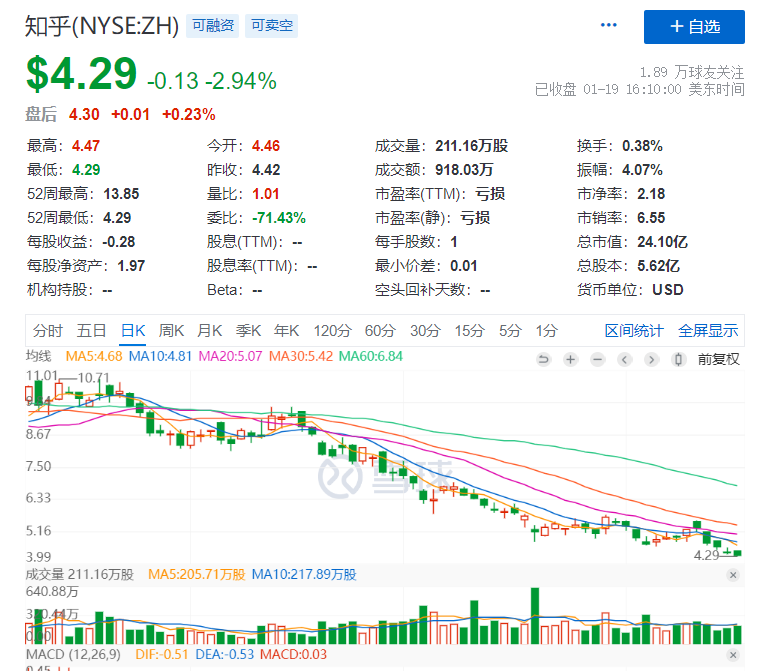Click the 10.71 high marker on chart

tap(93, 378)
